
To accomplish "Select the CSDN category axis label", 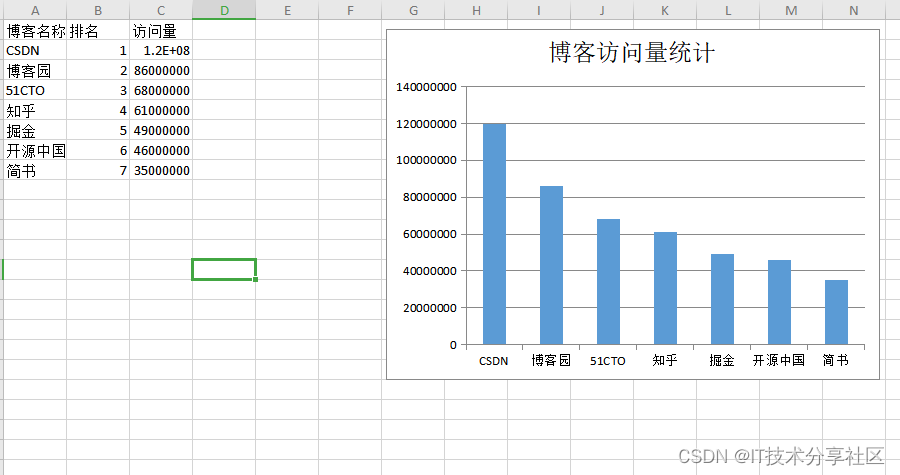I will (x=494, y=361).
